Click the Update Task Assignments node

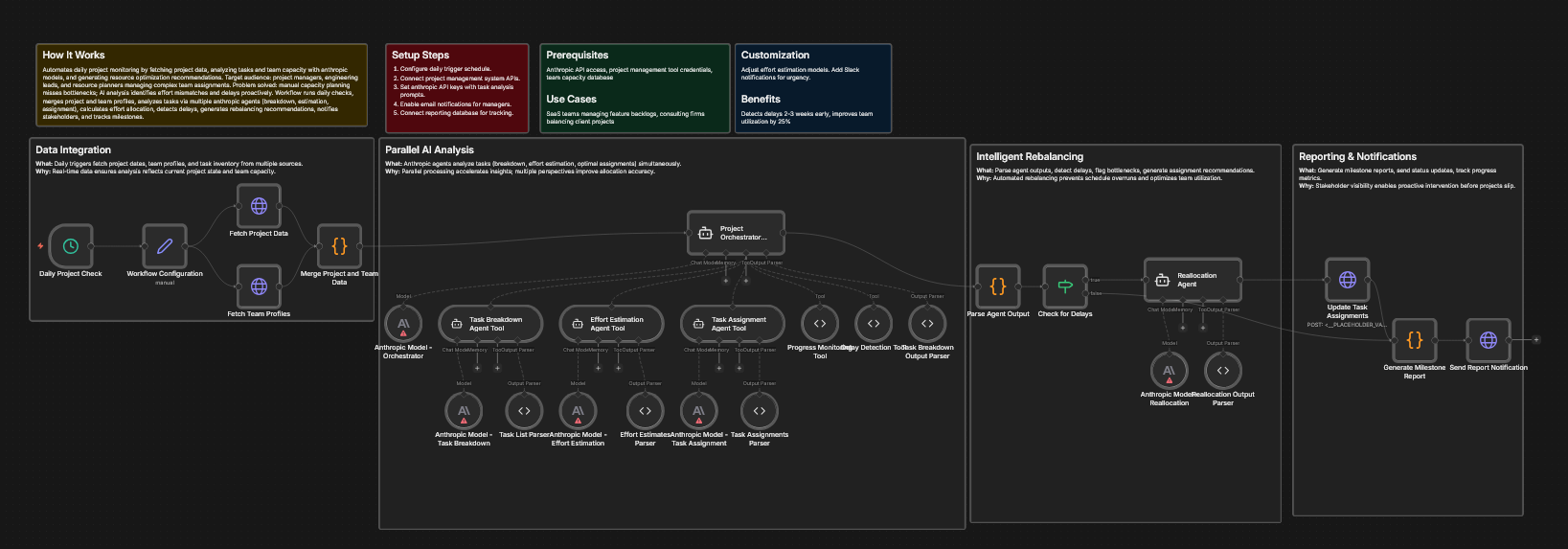tap(1347, 280)
